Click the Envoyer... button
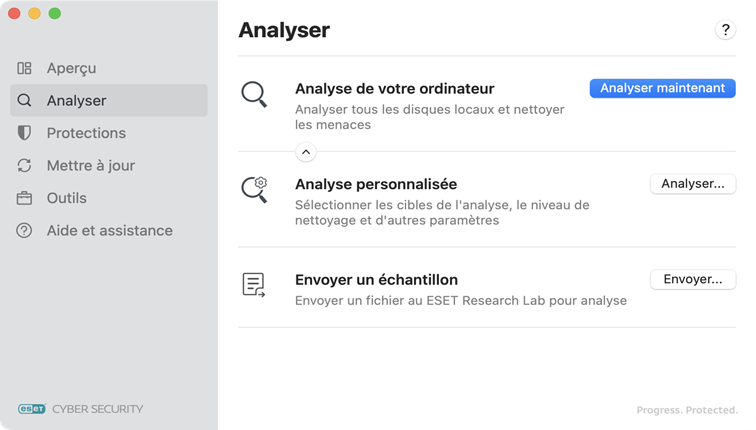The width and height of the screenshot is (756, 430). (x=693, y=280)
